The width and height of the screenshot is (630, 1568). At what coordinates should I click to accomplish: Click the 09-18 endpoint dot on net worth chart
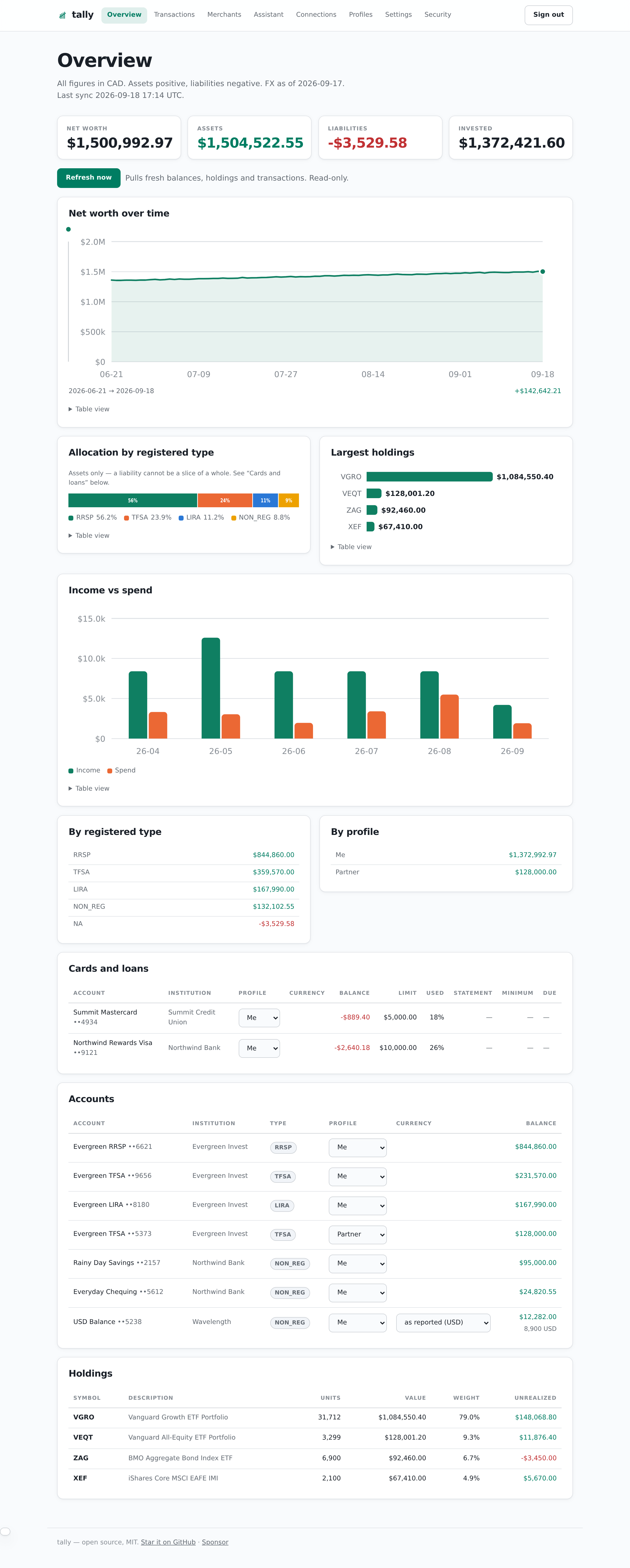coord(542,272)
